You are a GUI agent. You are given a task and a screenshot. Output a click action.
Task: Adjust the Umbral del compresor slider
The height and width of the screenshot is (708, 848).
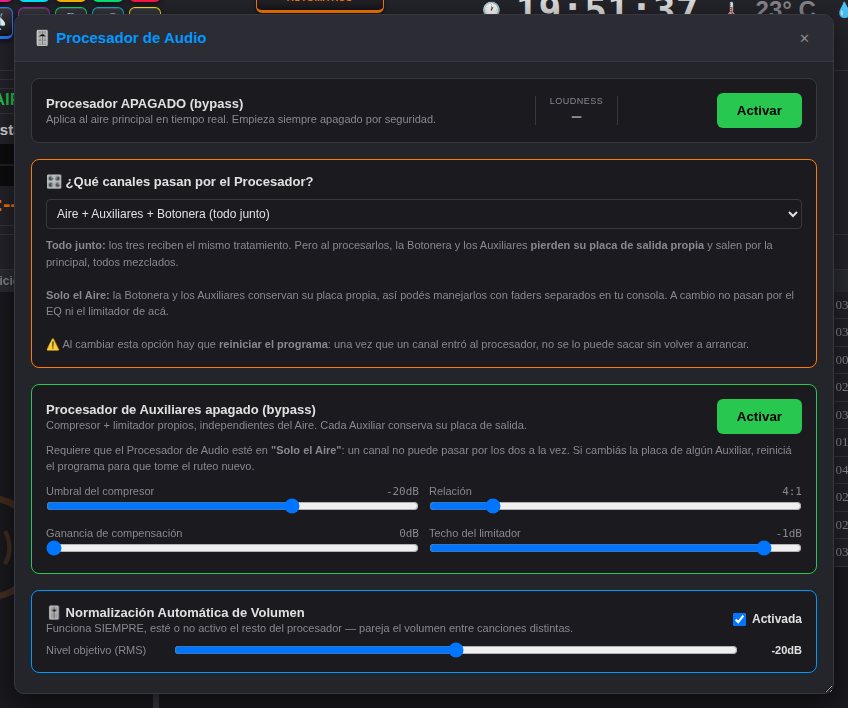232,506
